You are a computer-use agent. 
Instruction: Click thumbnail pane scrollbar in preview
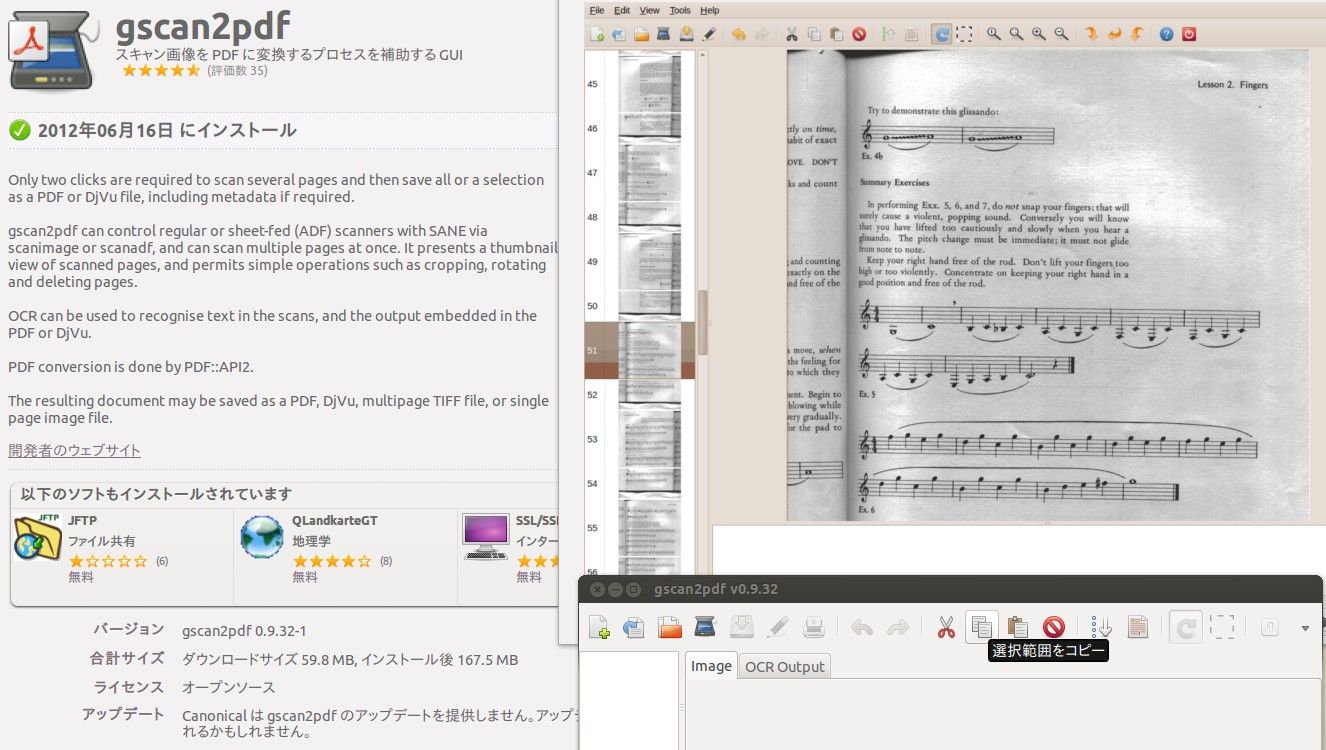click(x=703, y=322)
